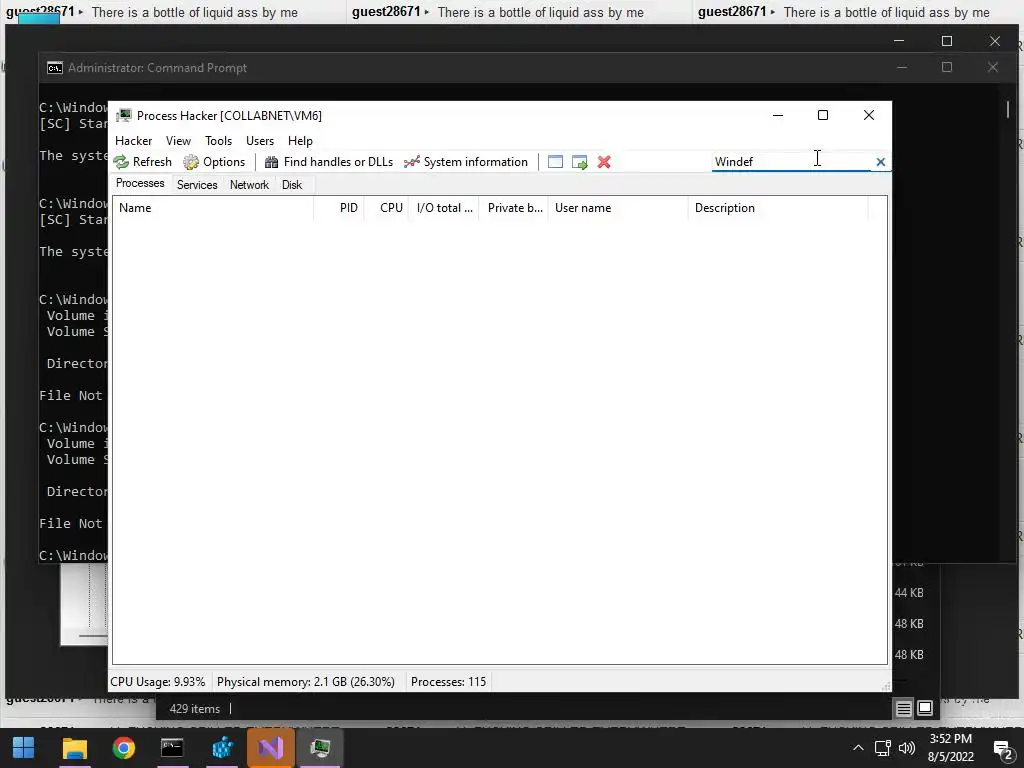Click the Process Hacker title bar icon
The width and height of the screenshot is (1024, 768).
tap(123, 116)
